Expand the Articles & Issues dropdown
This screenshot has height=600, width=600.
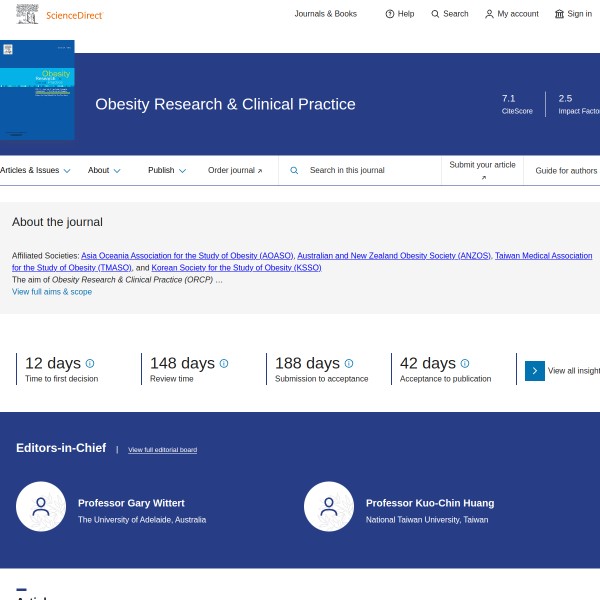point(35,170)
